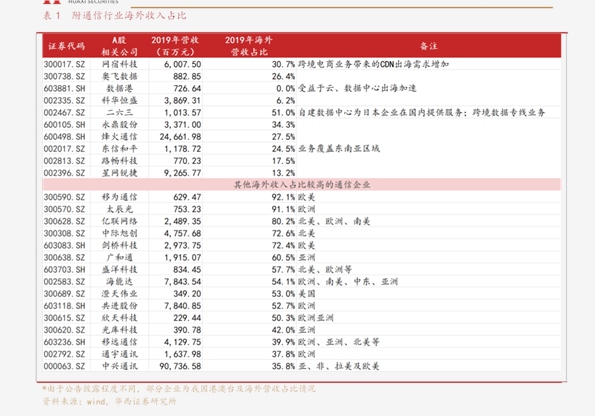Click stock code 603236.SH
This screenshot has width=595, height=416.
[x=65, y=342]
